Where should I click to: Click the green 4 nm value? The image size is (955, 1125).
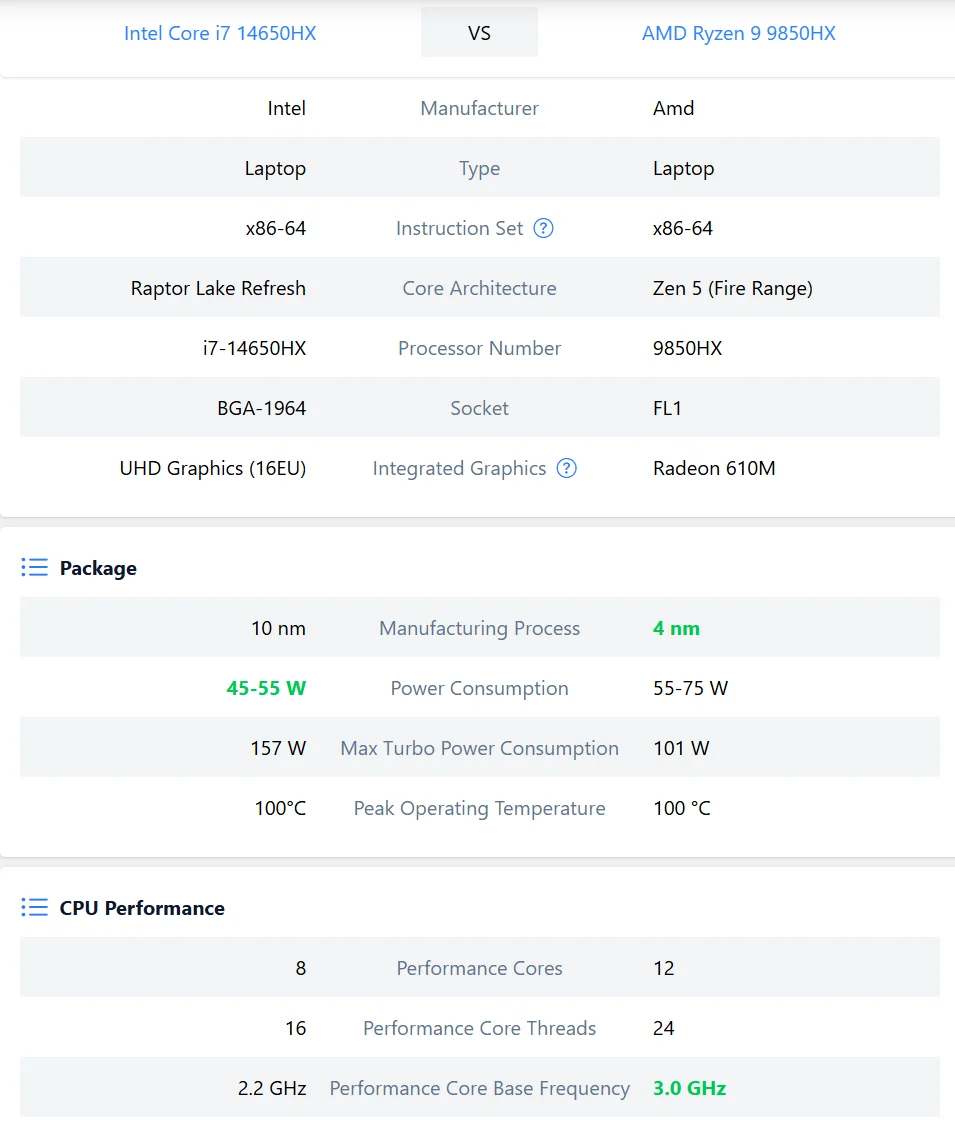[676, 628]
